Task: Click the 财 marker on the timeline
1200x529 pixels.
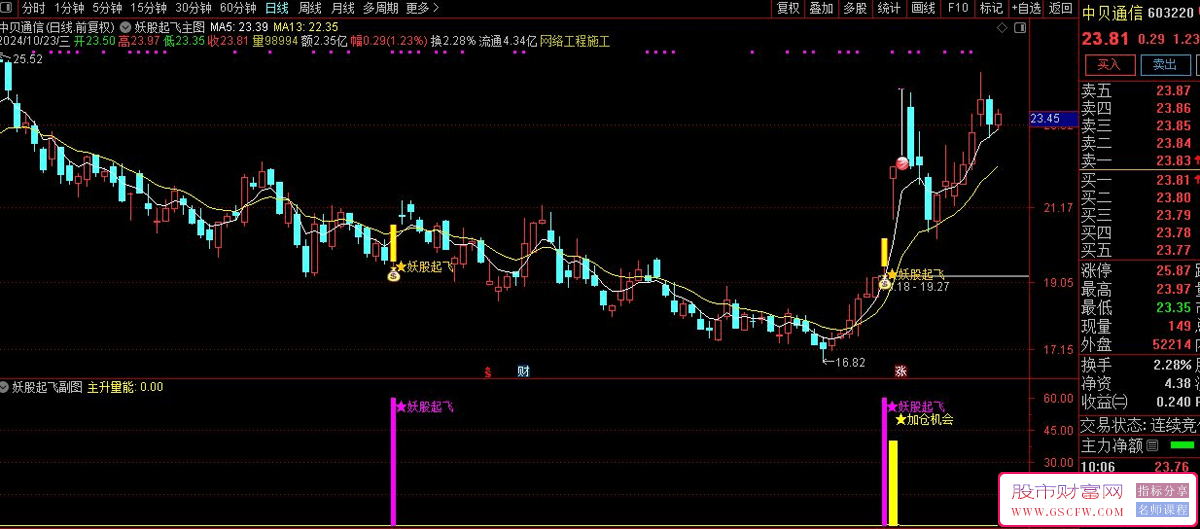Action: tap(523, 372)
